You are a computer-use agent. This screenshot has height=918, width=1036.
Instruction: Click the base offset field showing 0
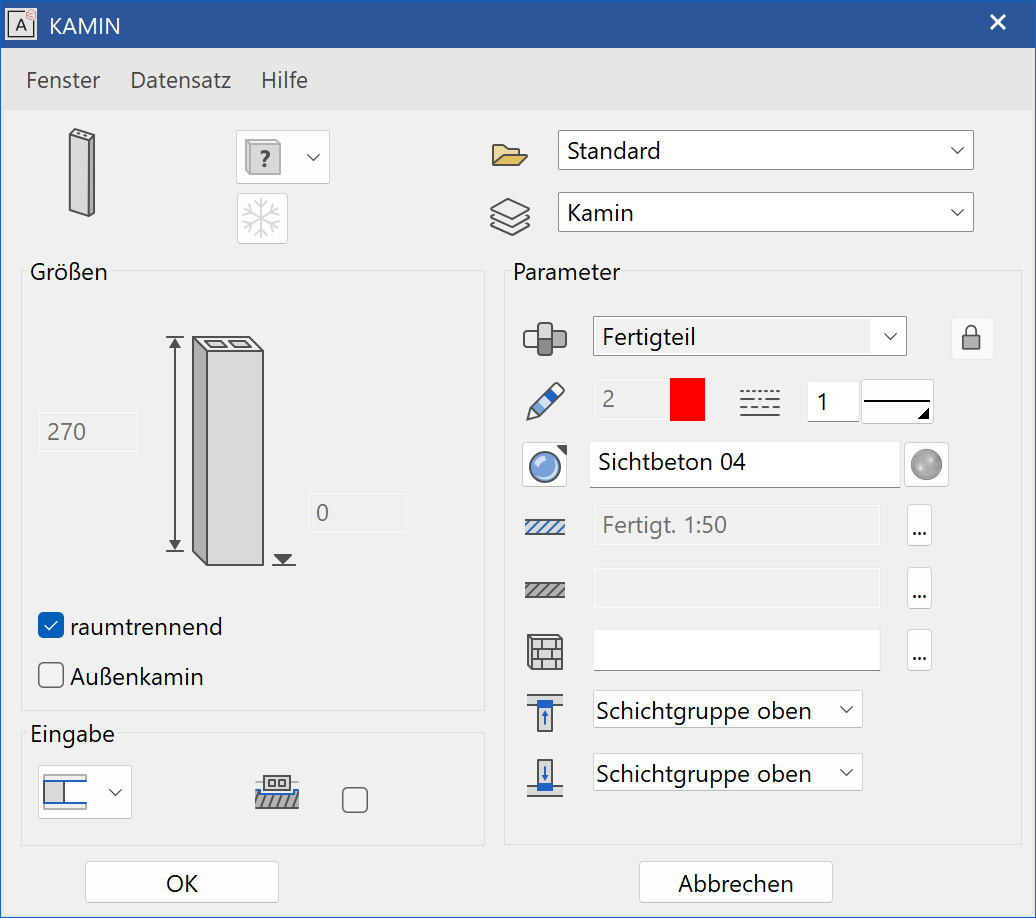point(357,513)
